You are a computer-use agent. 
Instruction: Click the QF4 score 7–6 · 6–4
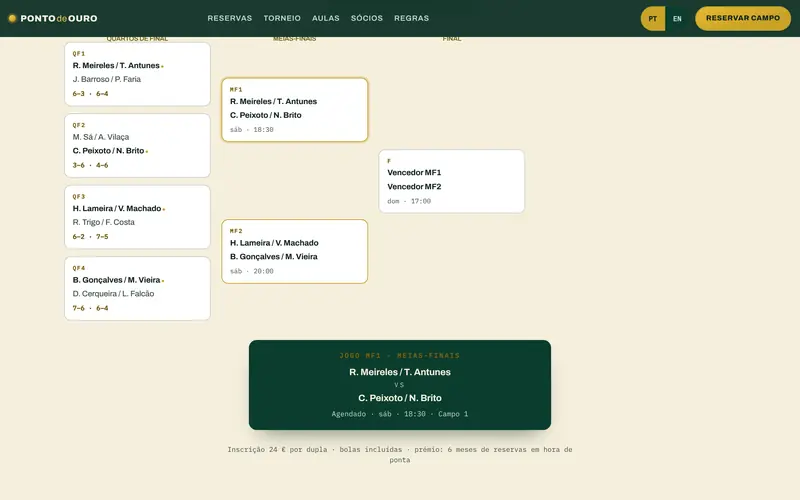90,308
